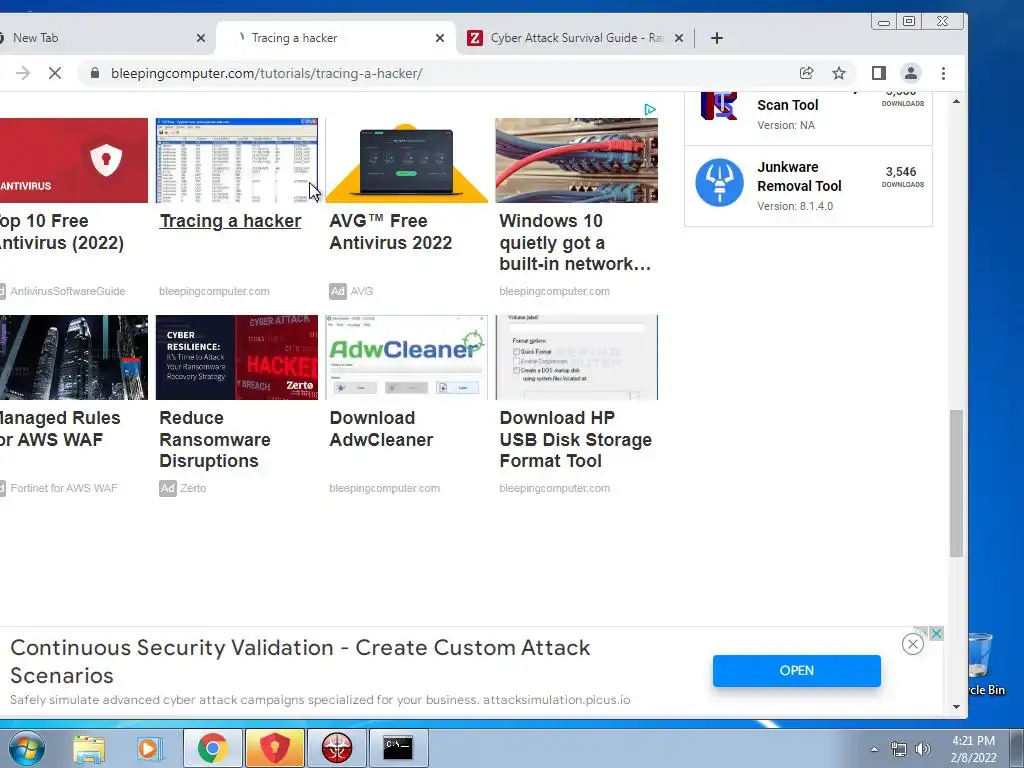Click the Scan Tool logo icon

pyautogui.click(x=719, y=106)
